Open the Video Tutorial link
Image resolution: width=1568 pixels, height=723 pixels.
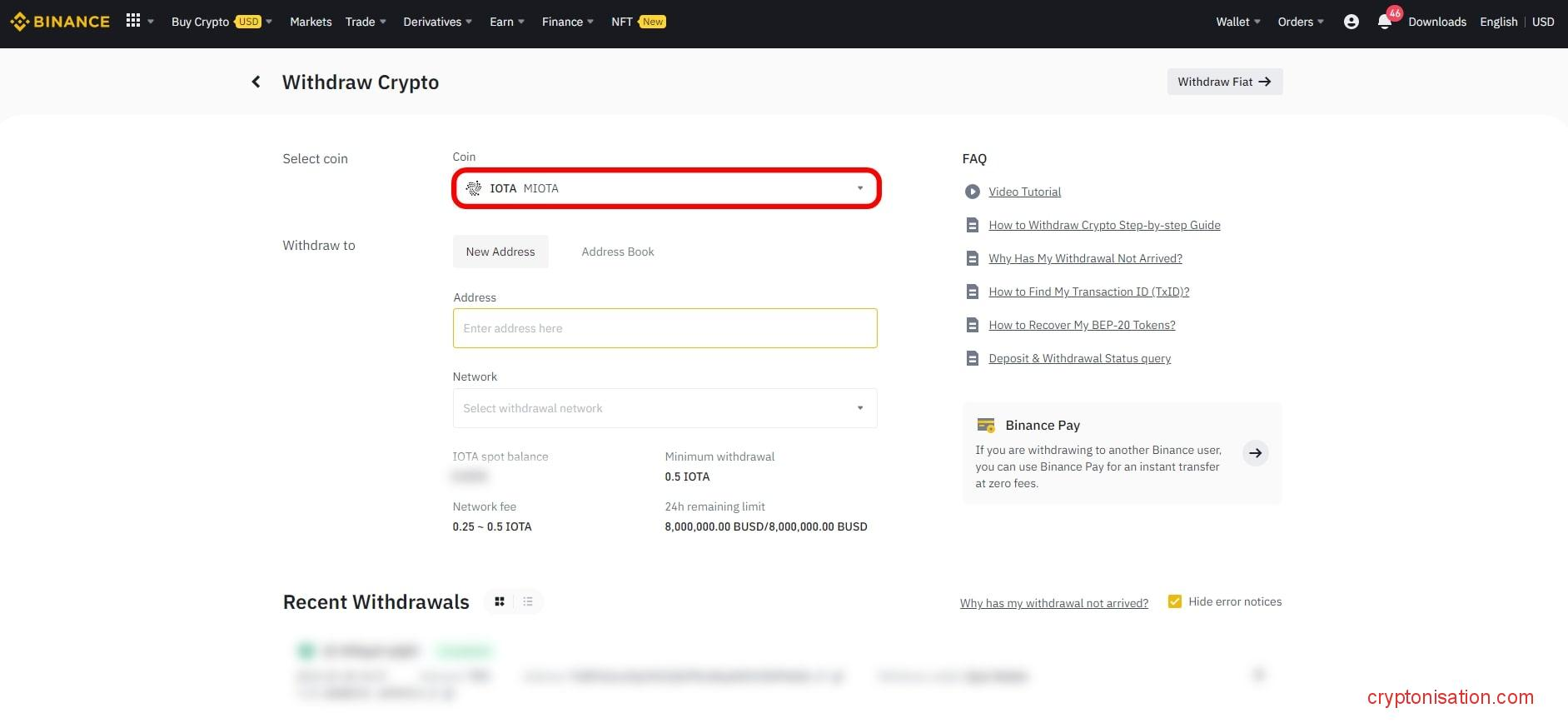click(x=1024, y=192)
